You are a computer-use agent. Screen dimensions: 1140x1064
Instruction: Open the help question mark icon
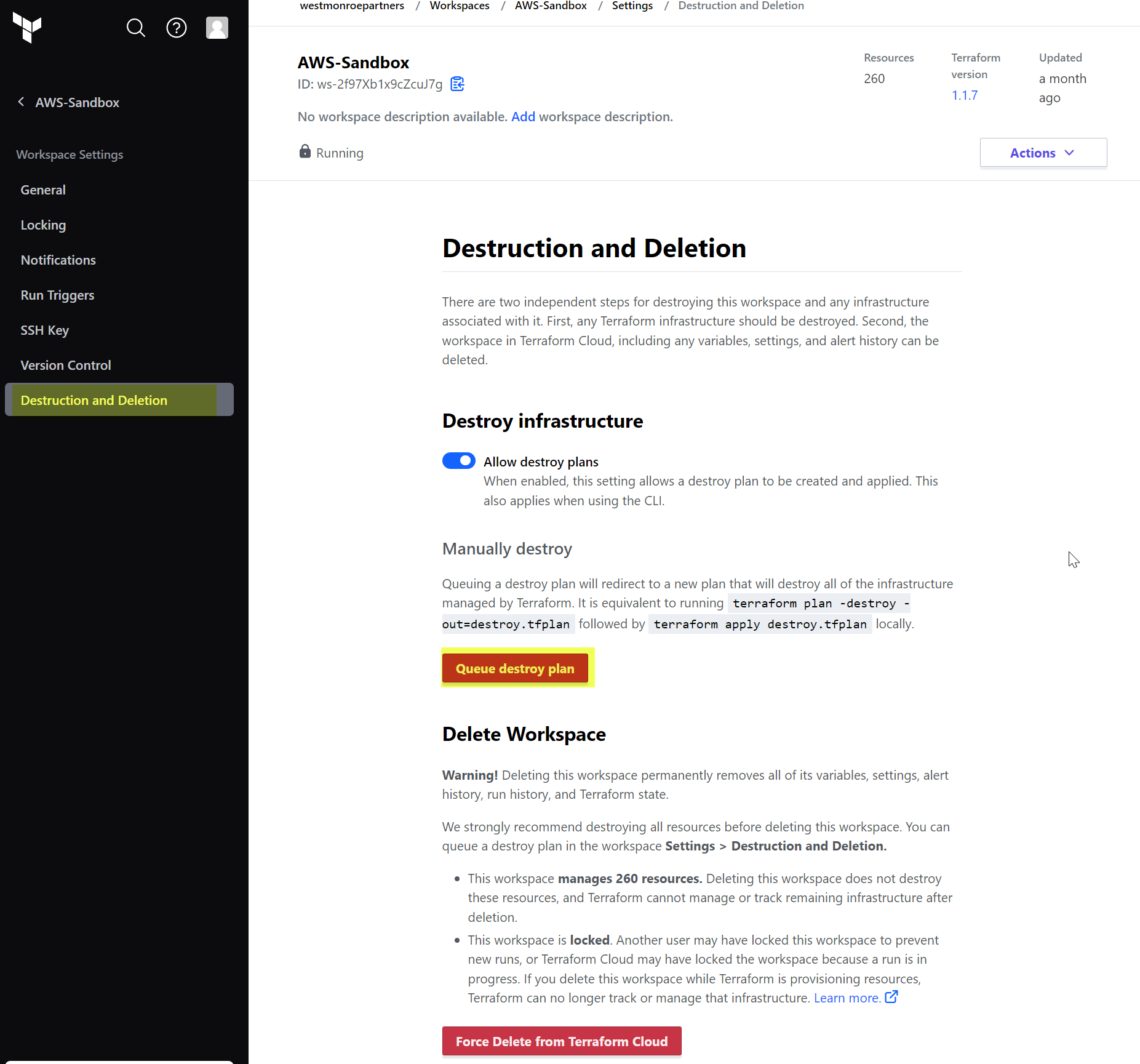[177, 28]
